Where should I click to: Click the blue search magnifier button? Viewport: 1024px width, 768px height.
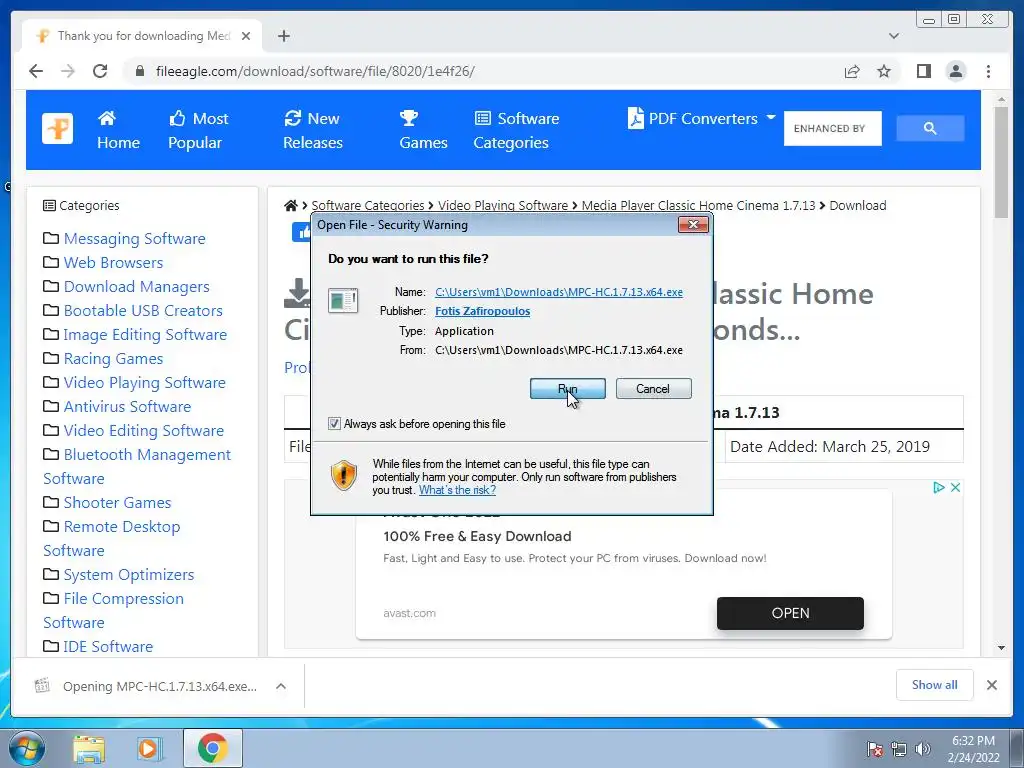coord(930,129)
